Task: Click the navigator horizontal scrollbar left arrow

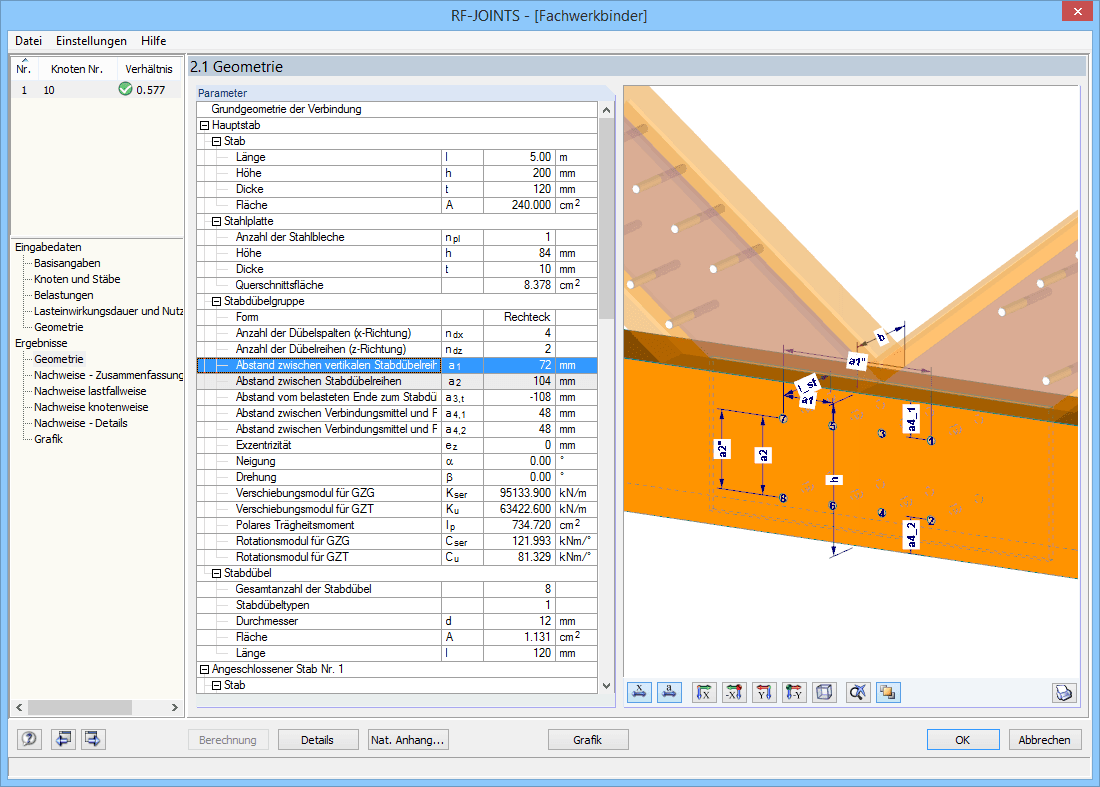Action: tap(20, 708)
